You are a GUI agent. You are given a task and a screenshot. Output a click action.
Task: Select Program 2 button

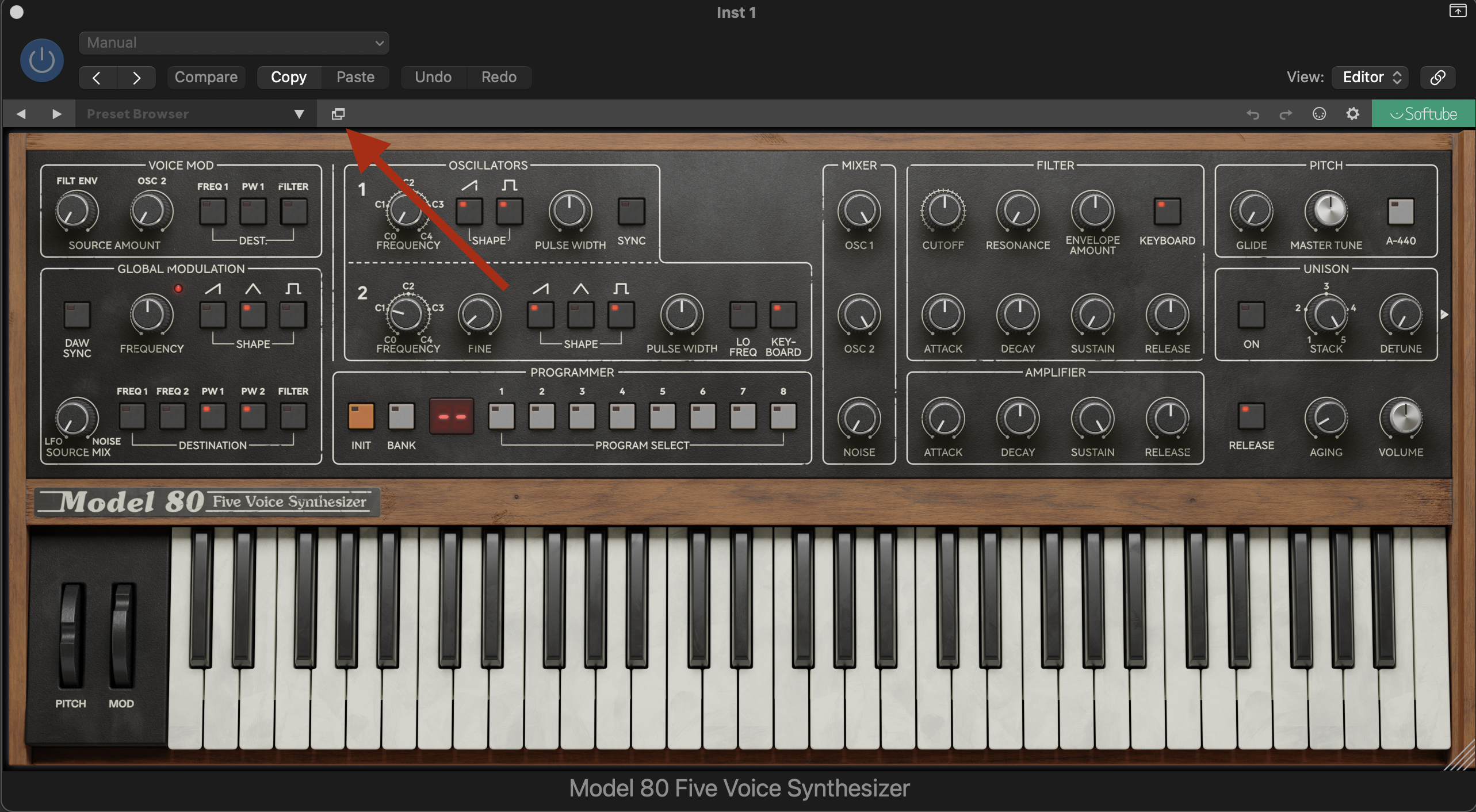tap(542, 416)
